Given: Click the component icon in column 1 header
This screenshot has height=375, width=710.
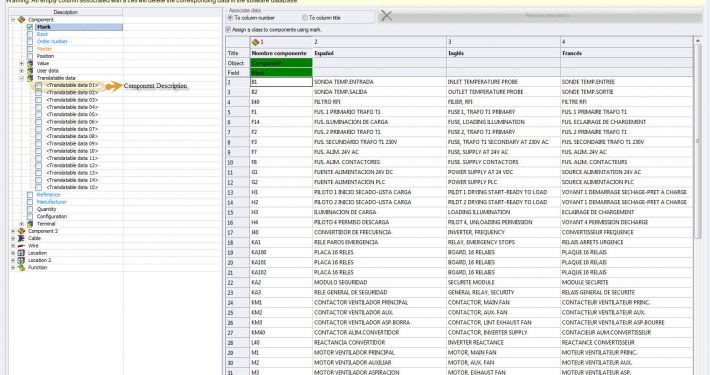Looking at the screenshot, I should 255,42.
